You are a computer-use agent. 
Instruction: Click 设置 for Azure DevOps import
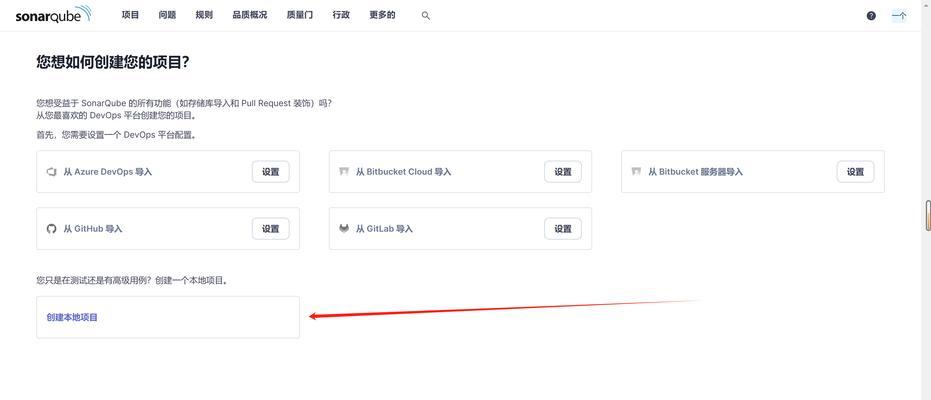point(271,172)
